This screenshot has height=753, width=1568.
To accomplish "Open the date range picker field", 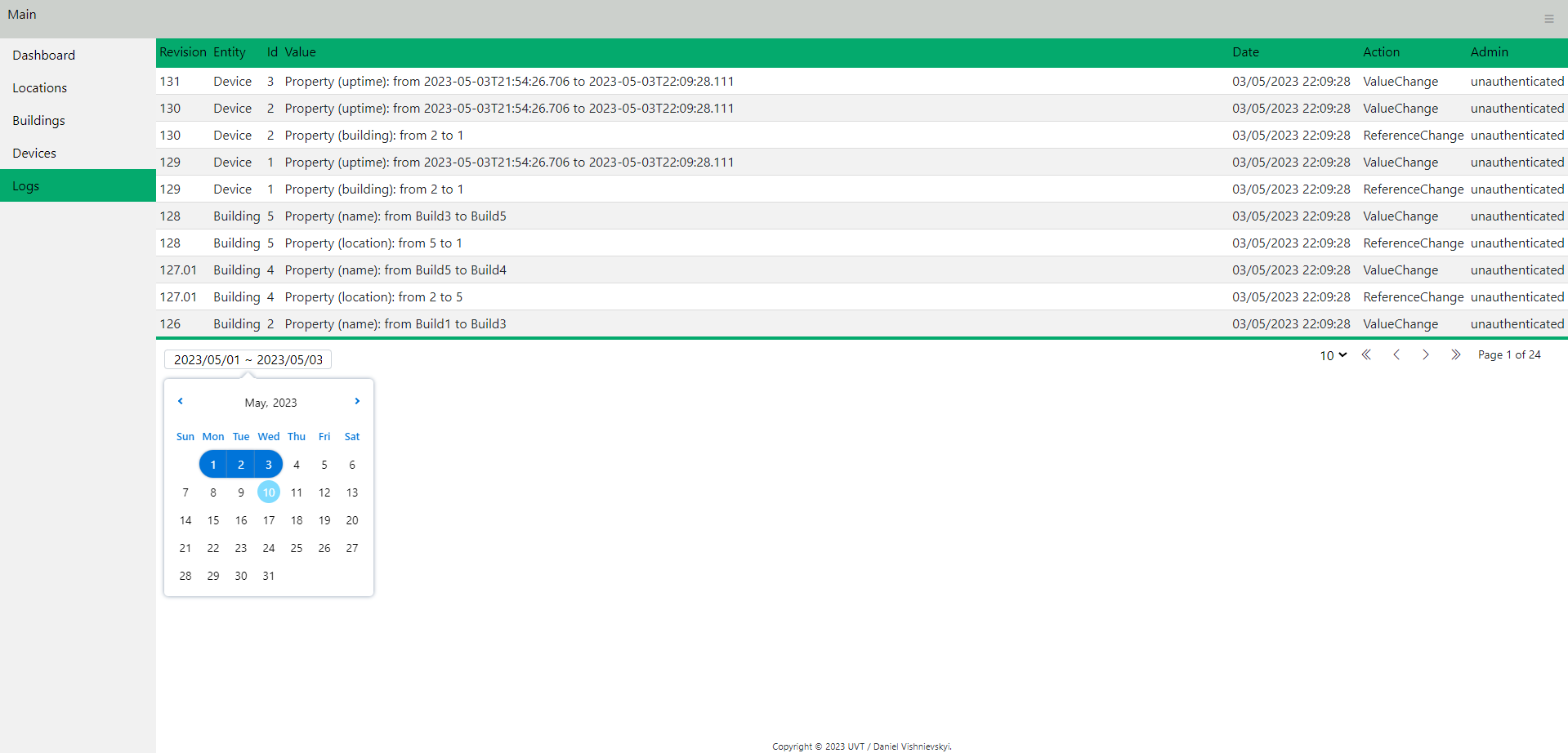I will coord(247,359).
